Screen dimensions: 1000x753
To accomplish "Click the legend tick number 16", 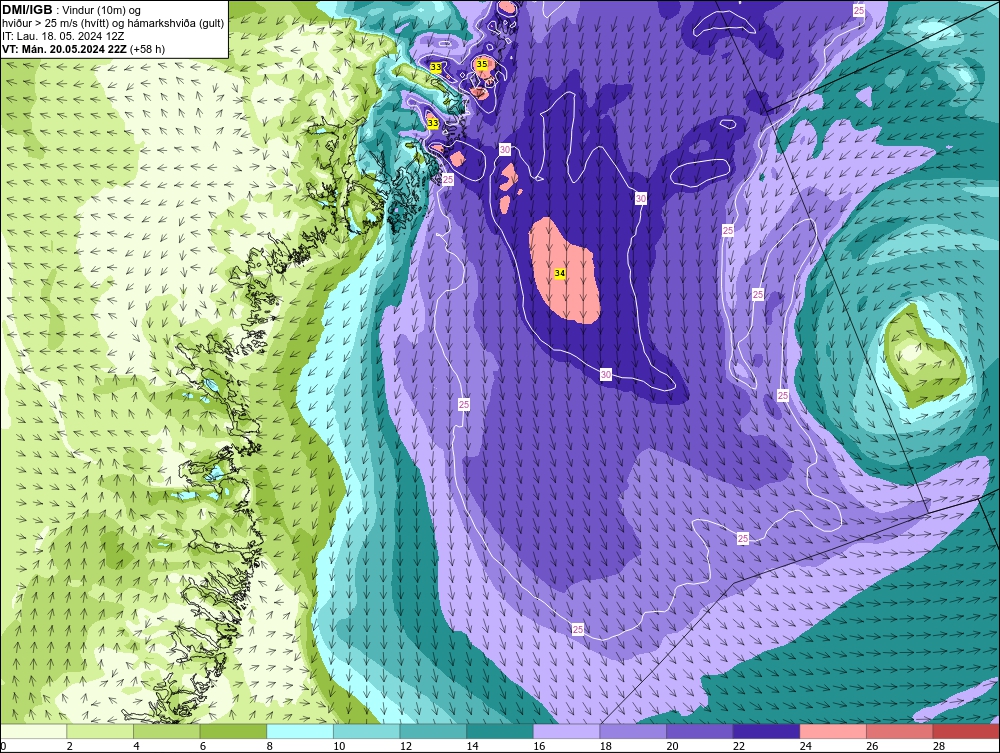I will (x=540, y=746).
